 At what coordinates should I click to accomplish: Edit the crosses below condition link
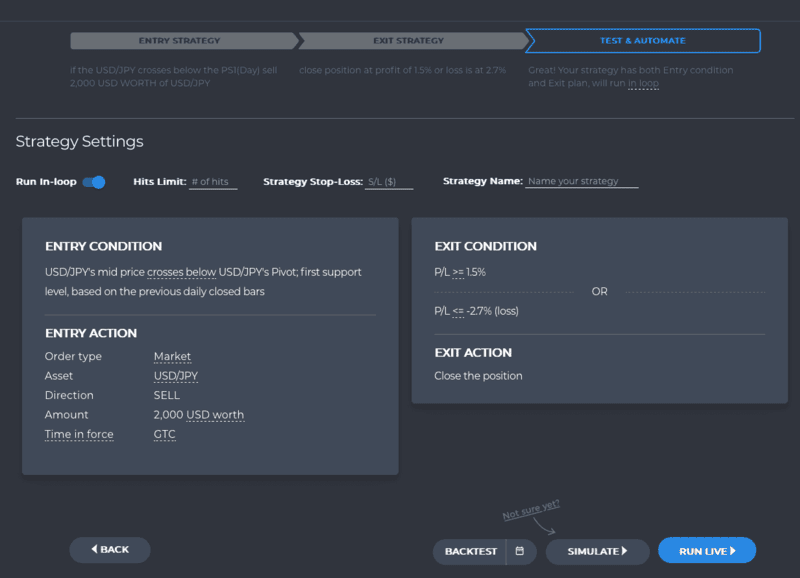click(x=181, y=271)
